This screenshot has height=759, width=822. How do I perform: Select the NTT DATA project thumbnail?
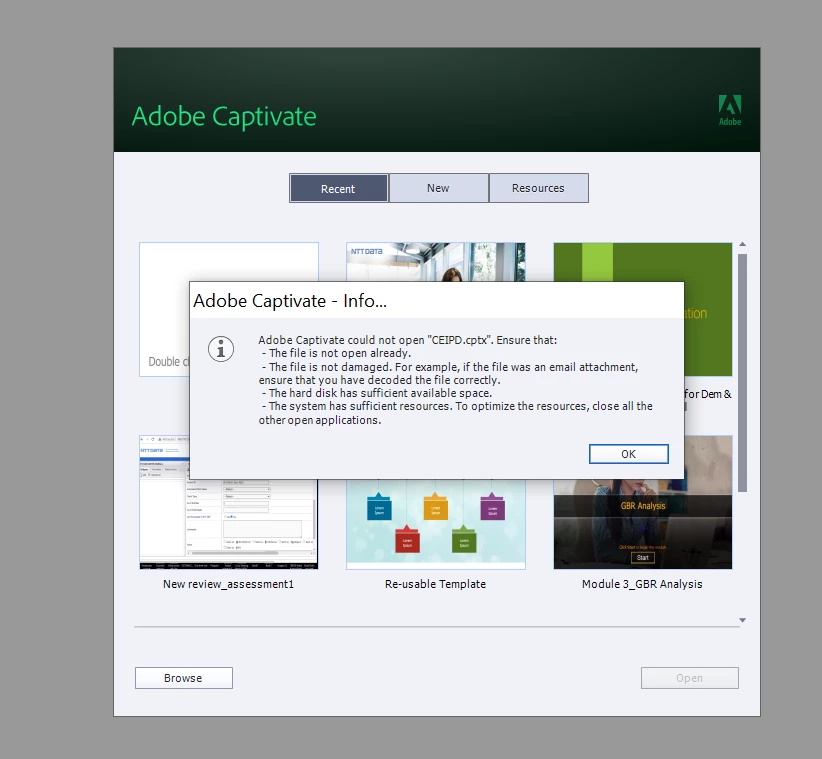[436, 262]
